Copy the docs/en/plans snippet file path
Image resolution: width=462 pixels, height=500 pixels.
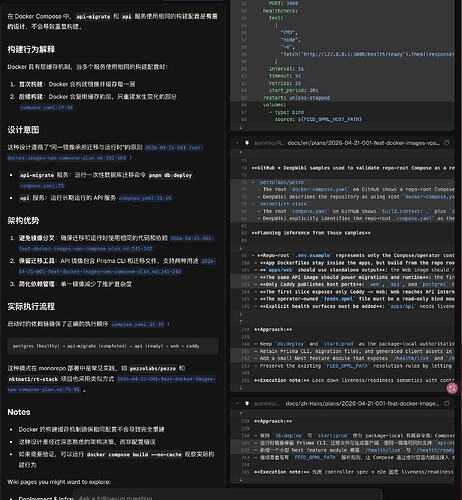click(x=447, y=143)
